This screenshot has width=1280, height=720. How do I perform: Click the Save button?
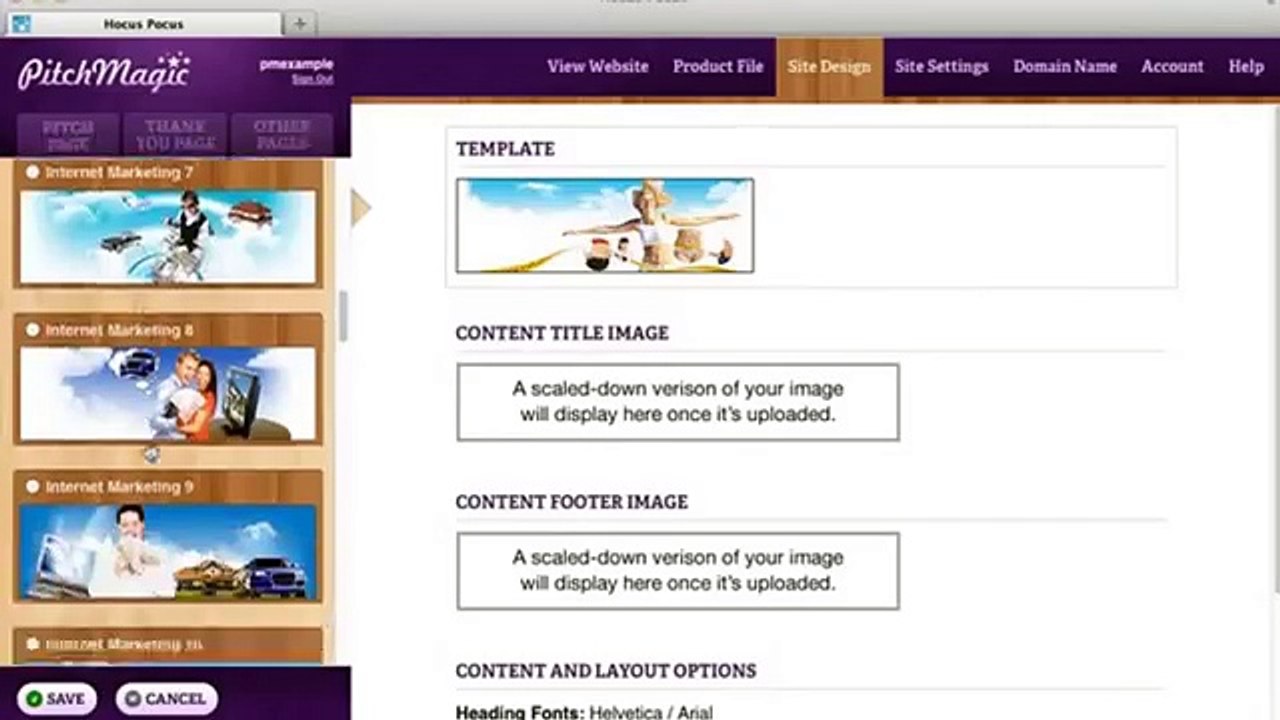coord(57,699)
